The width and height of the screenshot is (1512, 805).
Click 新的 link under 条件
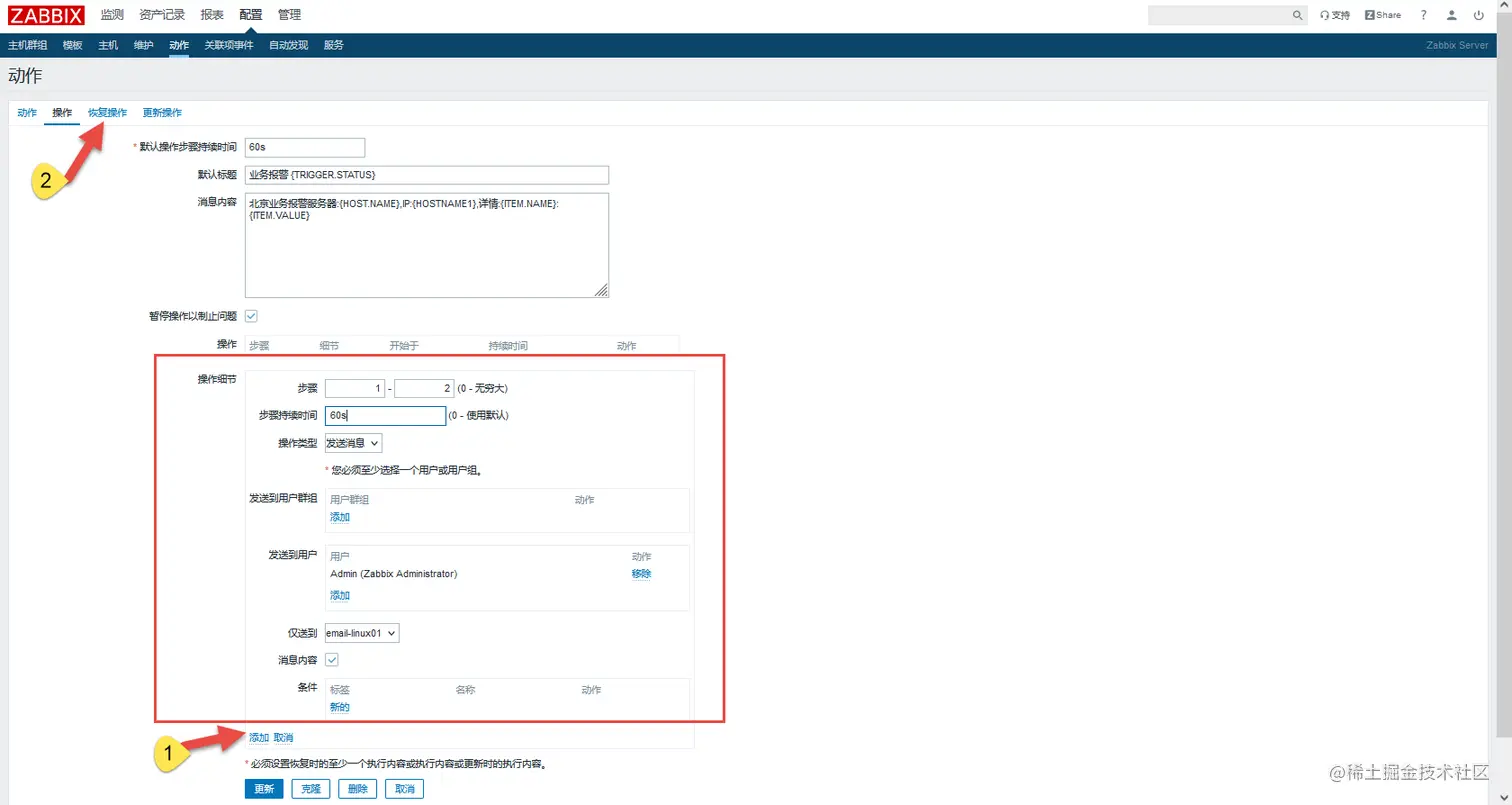[x=340, y=707]
